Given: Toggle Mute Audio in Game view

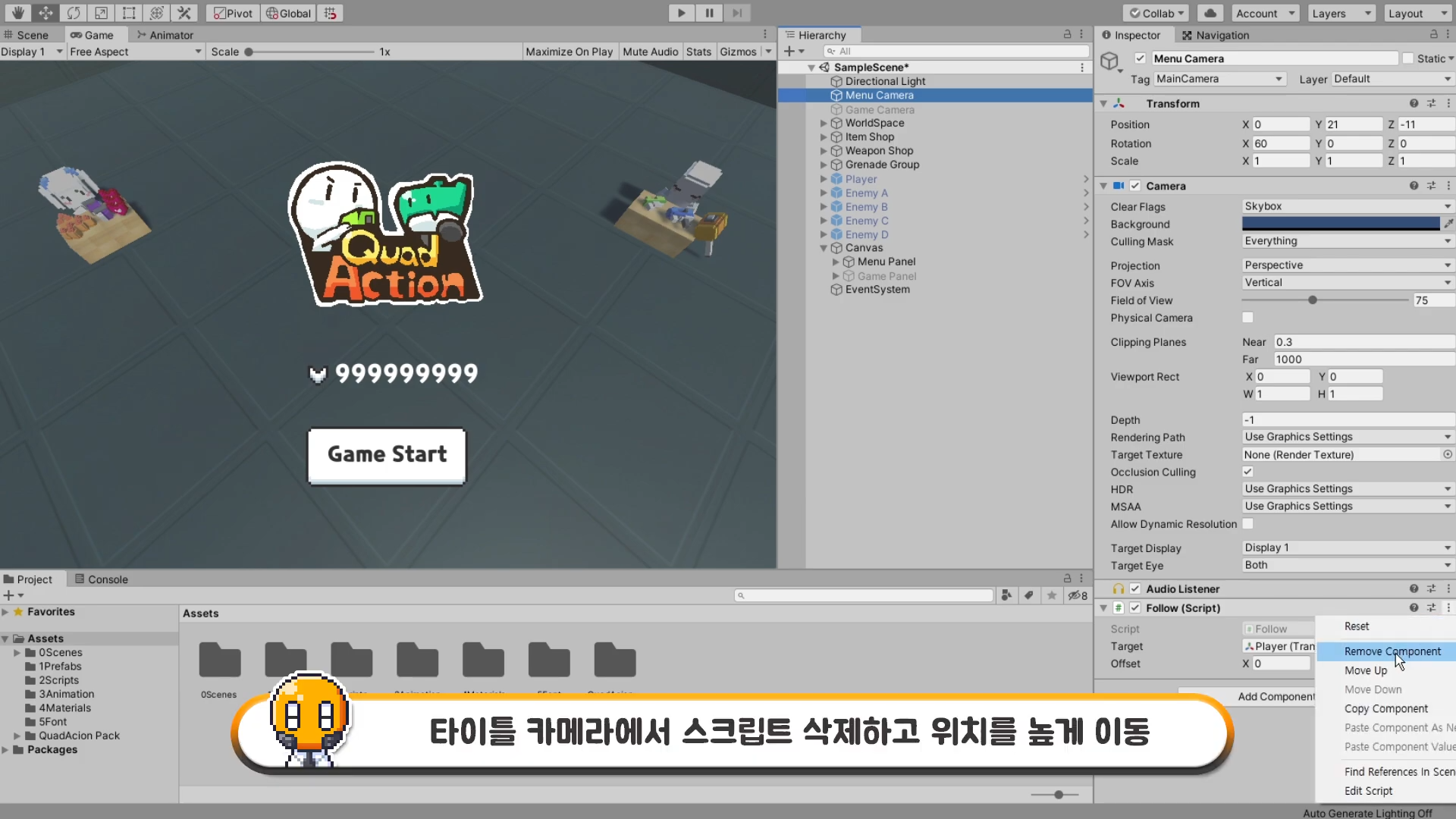Looking at the screenshot, I should click(651, 52).
